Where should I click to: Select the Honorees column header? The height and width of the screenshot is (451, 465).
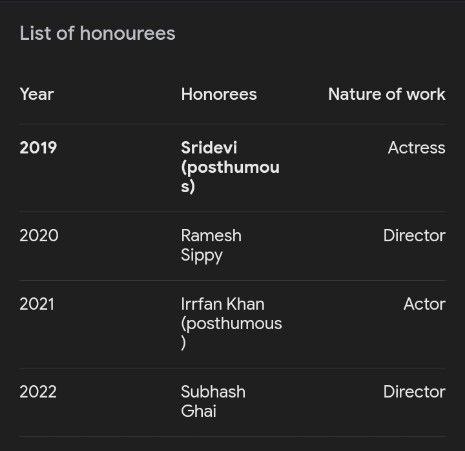point(219,94)
